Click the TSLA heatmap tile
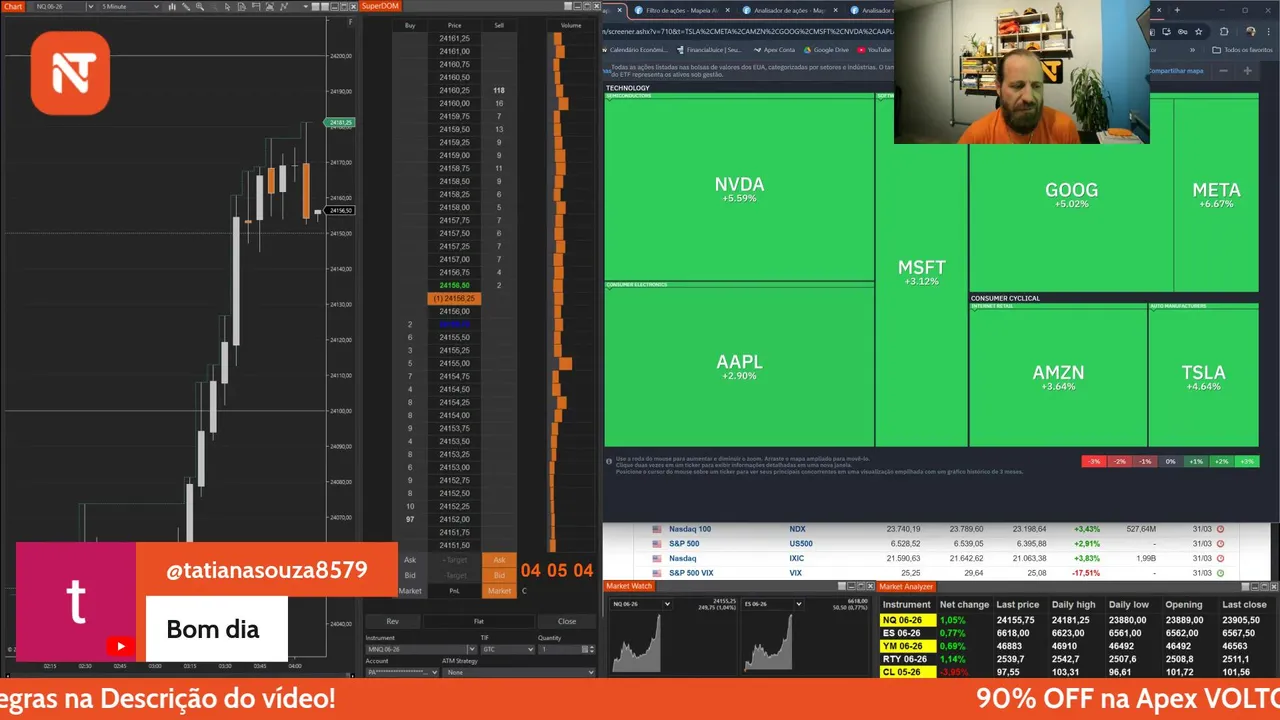The width and height of the screenshot is (1280, 720). click(1203, 377)
